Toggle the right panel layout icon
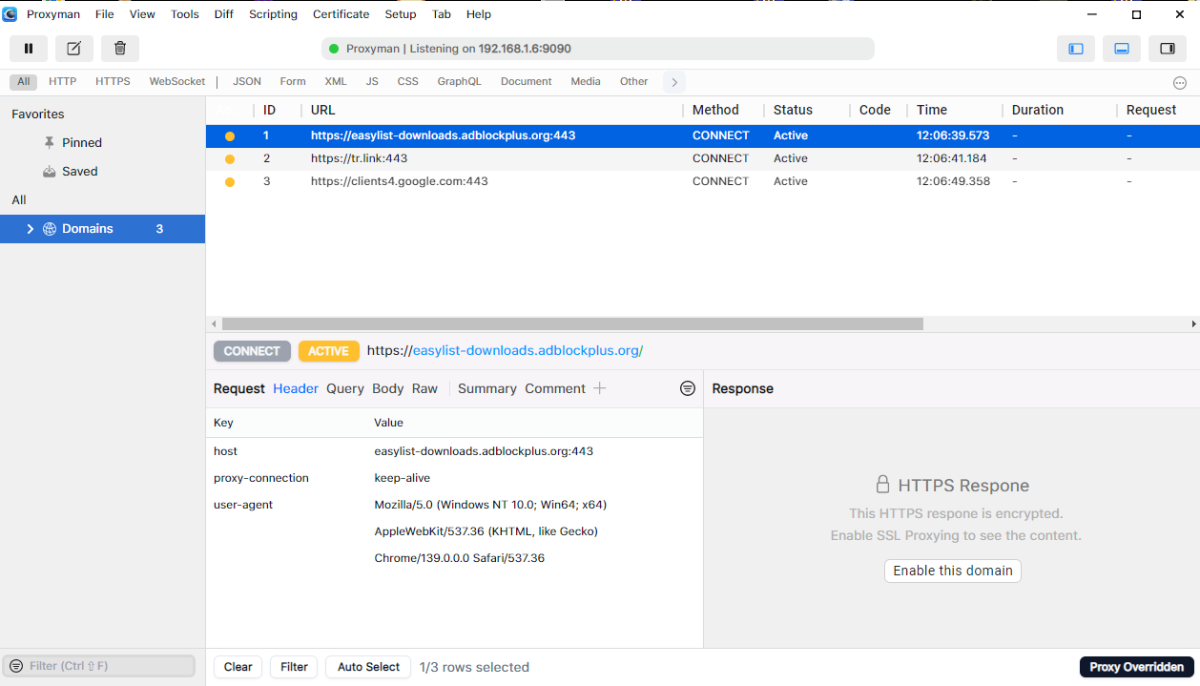Viewport: 1200px width, 686px height. pos(1167,48)
